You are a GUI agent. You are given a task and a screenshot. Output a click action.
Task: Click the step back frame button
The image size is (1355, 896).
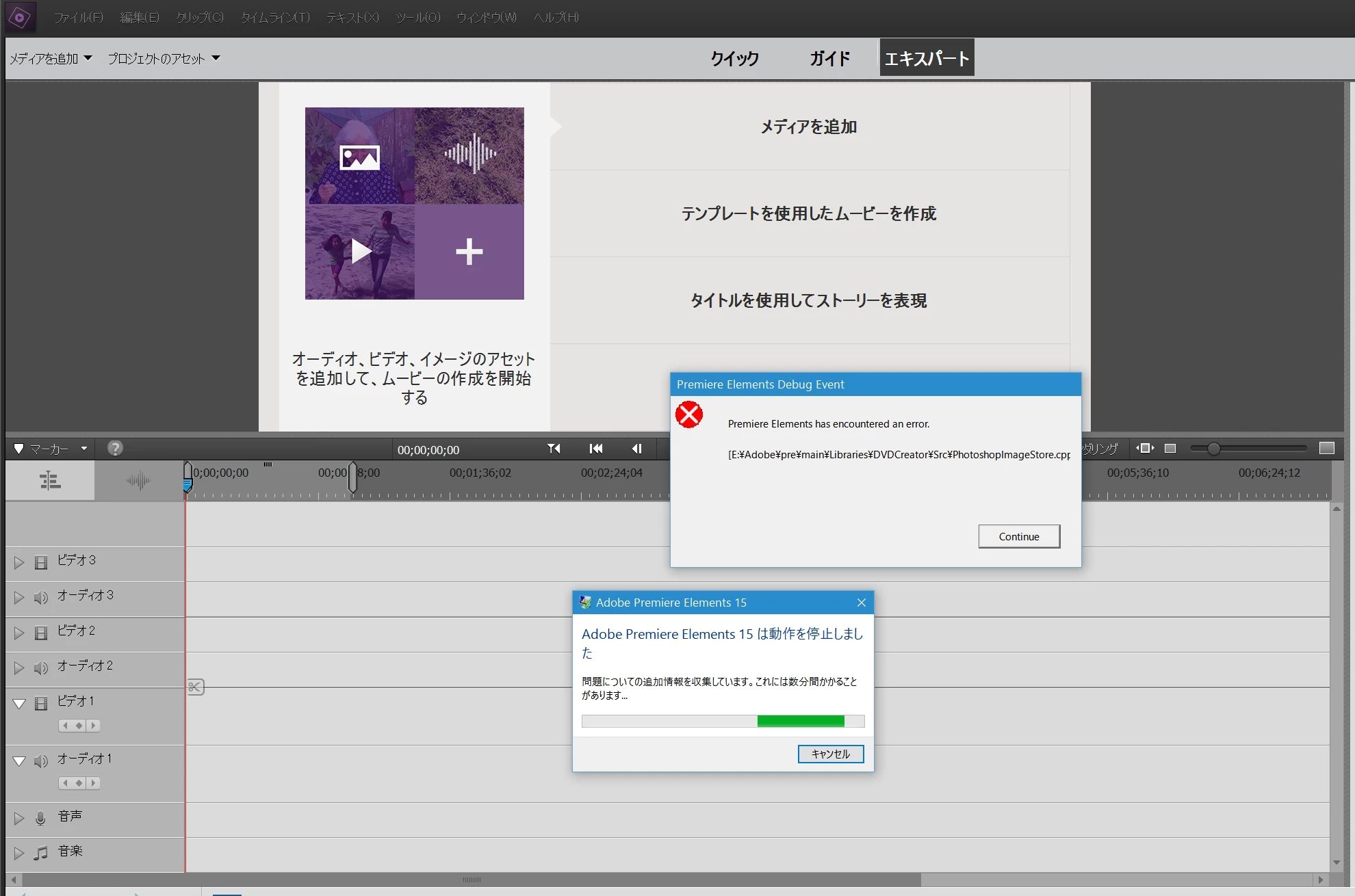pyautogui.click(x=636, y=449)
